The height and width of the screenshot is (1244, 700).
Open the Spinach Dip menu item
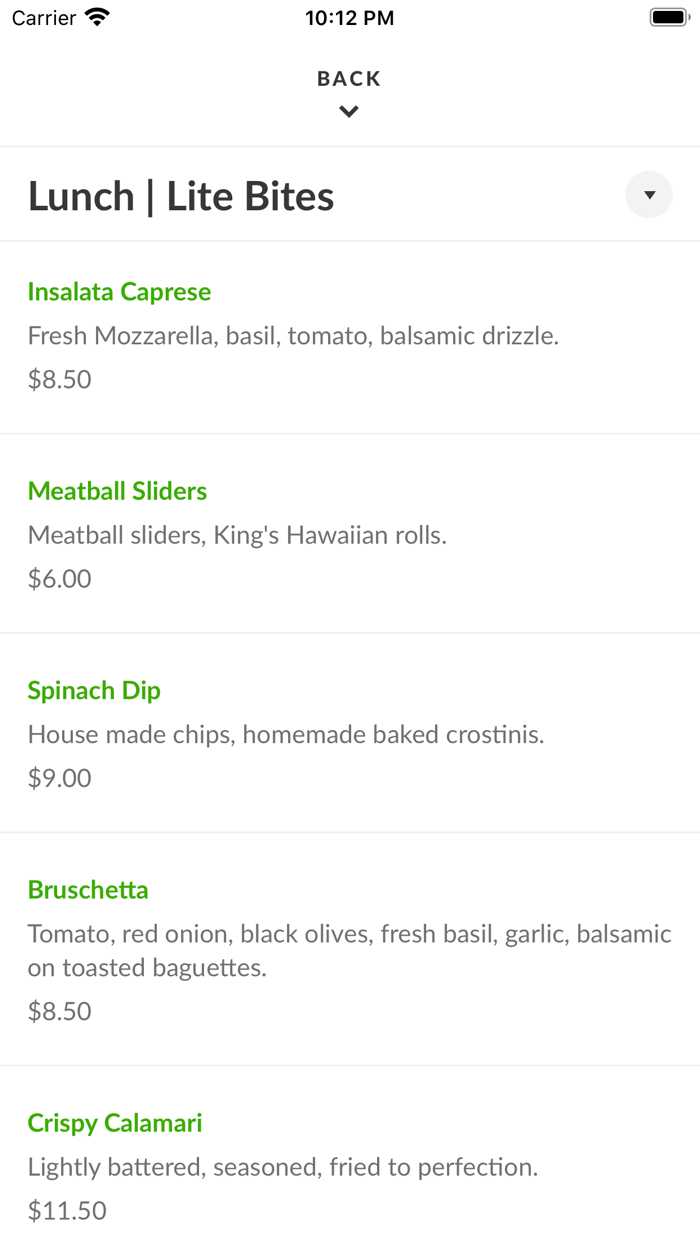(x=94, y=690)
